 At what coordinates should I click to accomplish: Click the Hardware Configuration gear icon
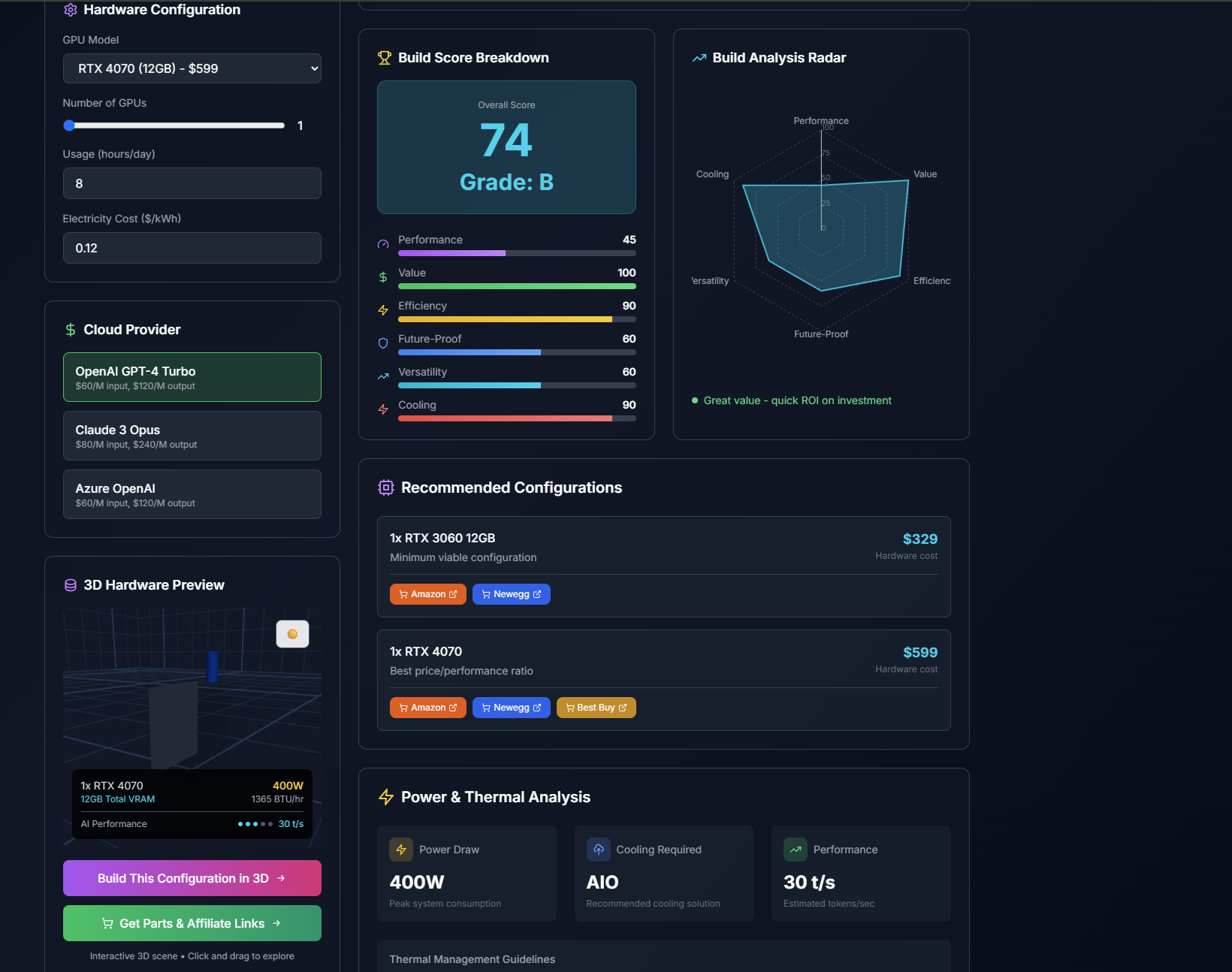point(70,10)
